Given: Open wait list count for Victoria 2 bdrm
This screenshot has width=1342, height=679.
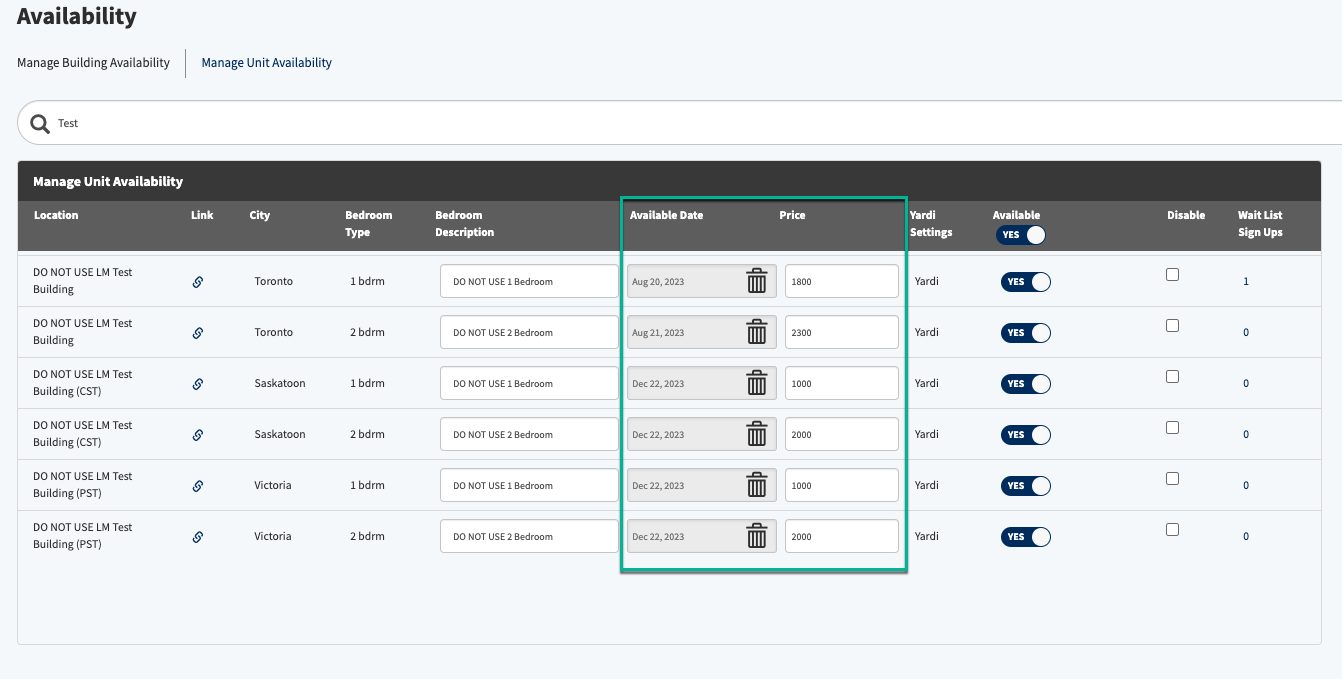Looking at the screenshot, I should click(x=1246, y=537).
